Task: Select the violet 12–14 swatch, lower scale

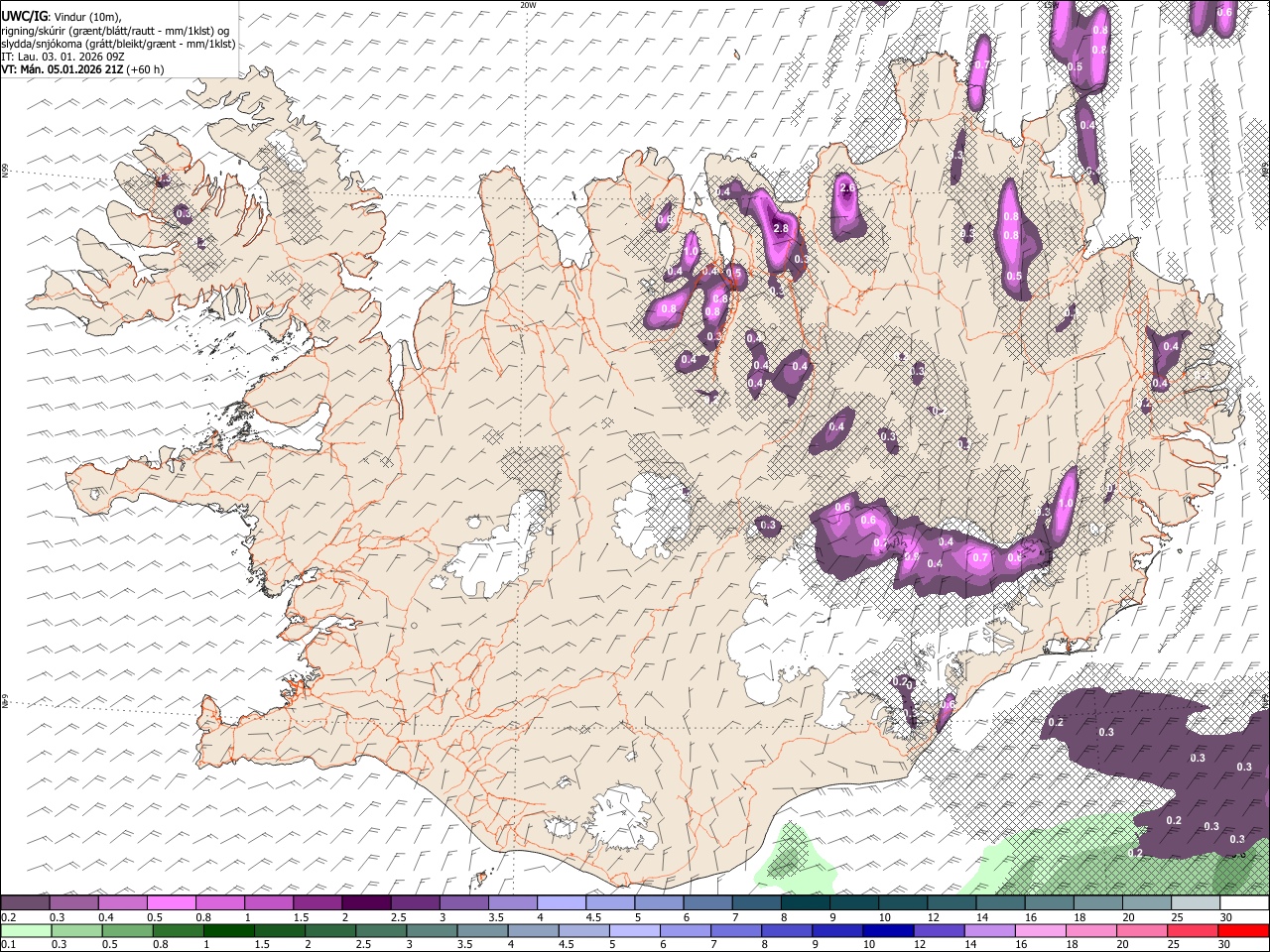Action: 939,930
